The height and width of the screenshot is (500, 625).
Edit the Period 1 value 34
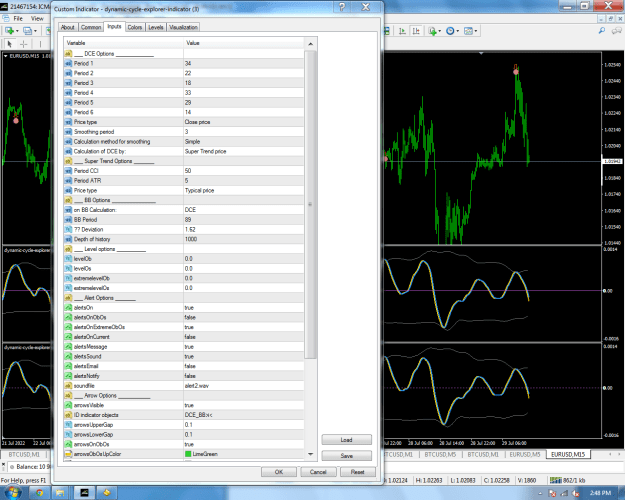point(244,63)
